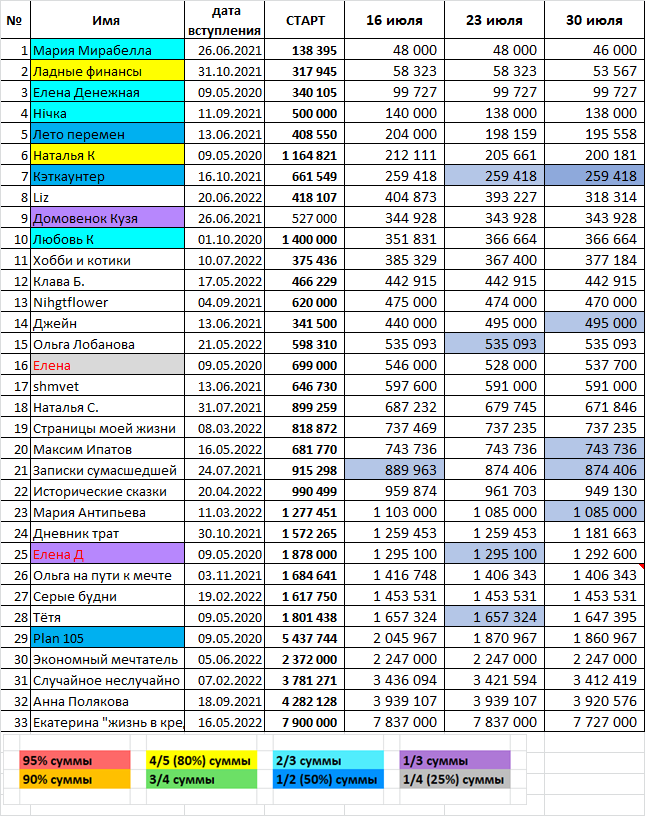Click the cyan legend '2/3 суммы'
This screenshot has width=645, height=816.
pos(328,760)
